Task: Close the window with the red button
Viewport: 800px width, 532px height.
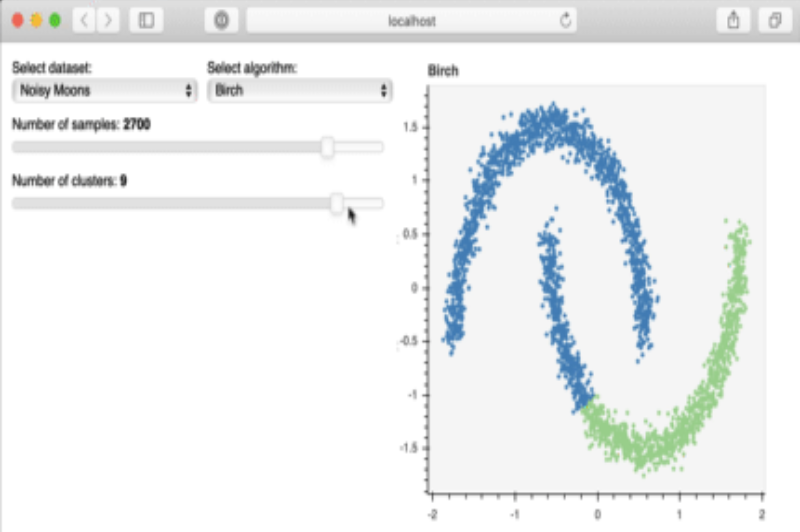Action: [17, 20]
